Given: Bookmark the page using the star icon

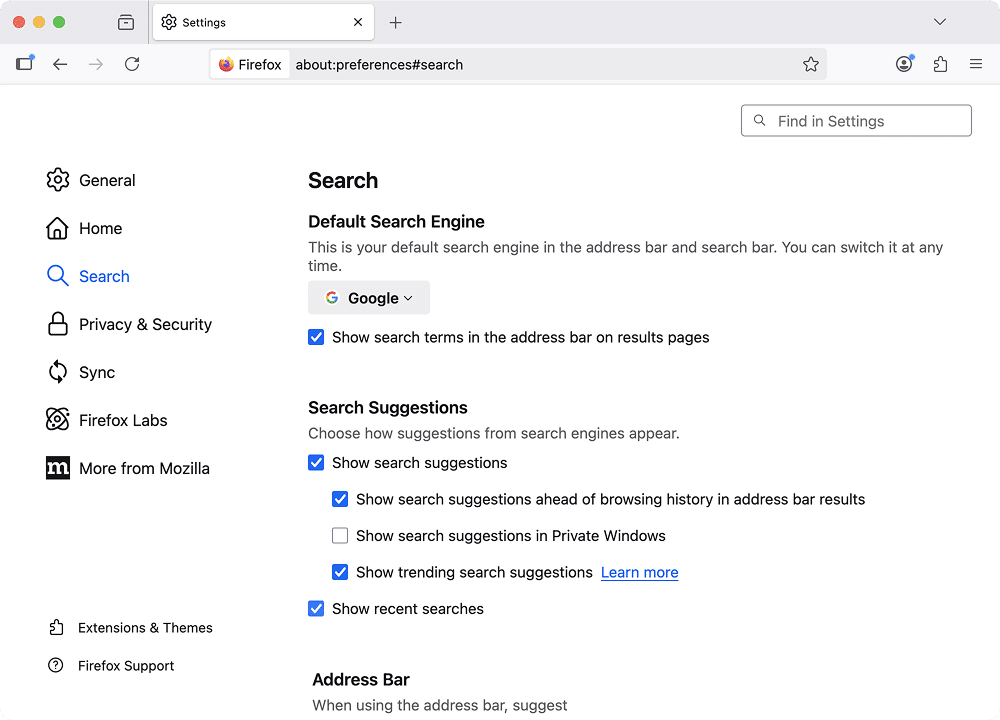Looking at the screenshot, I should pos(811,63).
